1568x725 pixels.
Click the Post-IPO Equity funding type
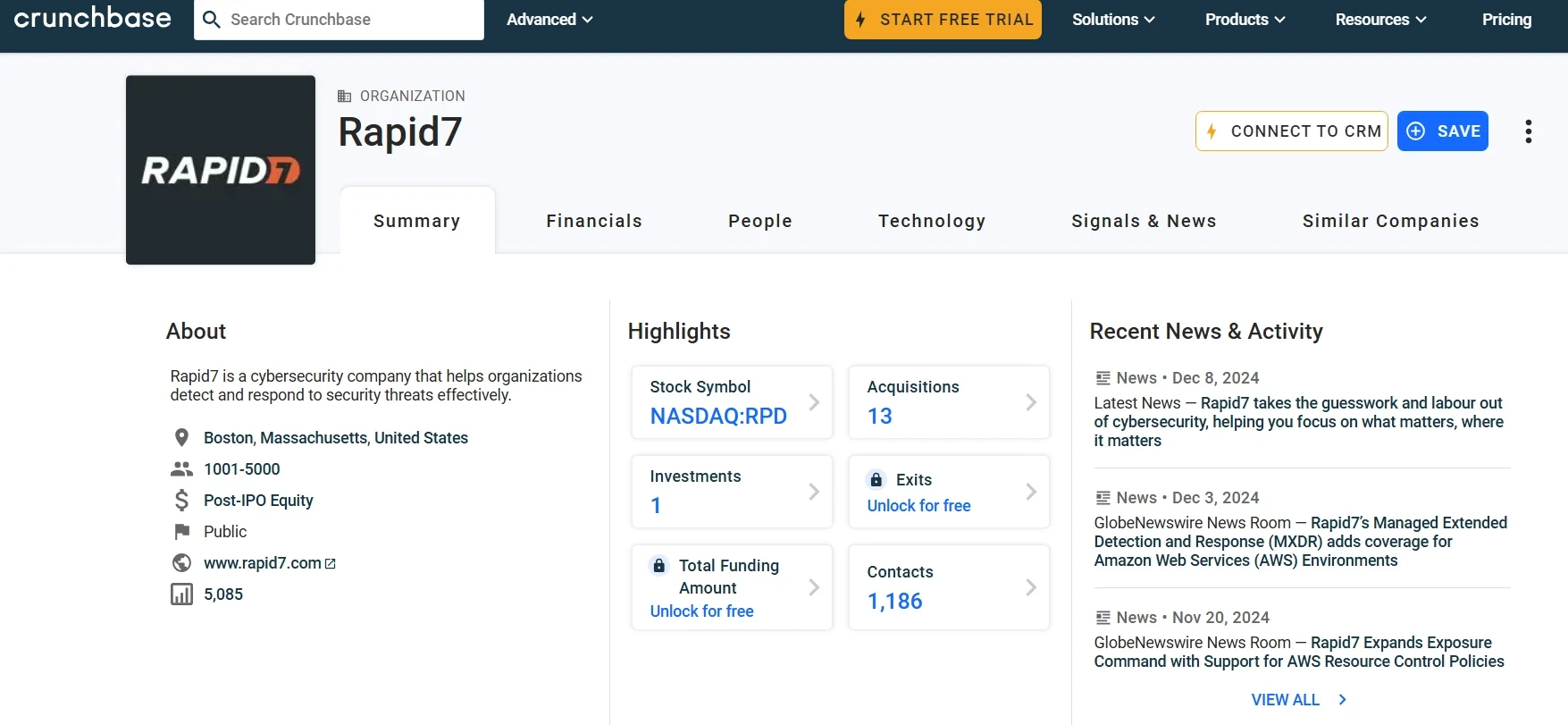[x=258, y=501]
